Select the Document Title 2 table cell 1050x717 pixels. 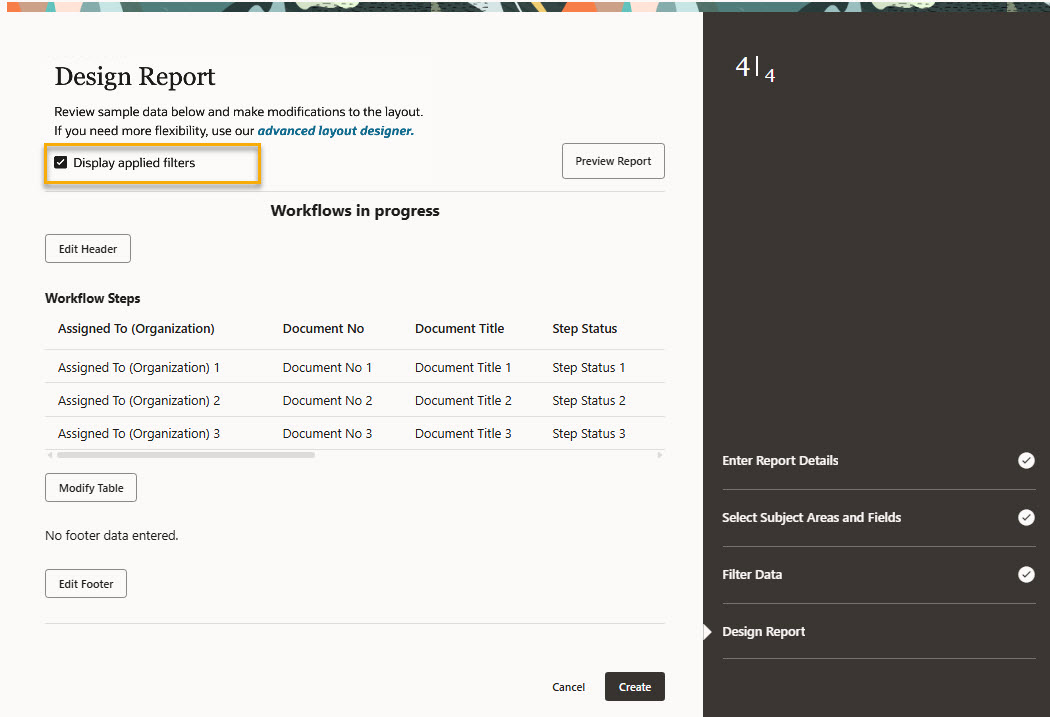[463, 401]
